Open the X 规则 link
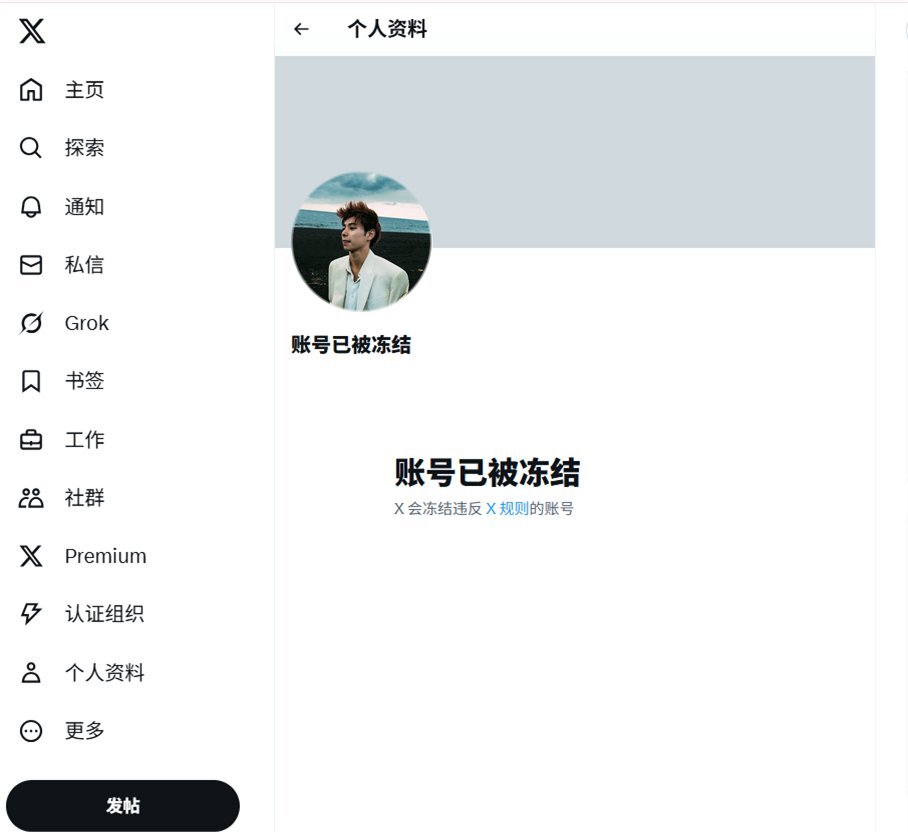Viewport: 908px width, 832px height. point(507,509)
